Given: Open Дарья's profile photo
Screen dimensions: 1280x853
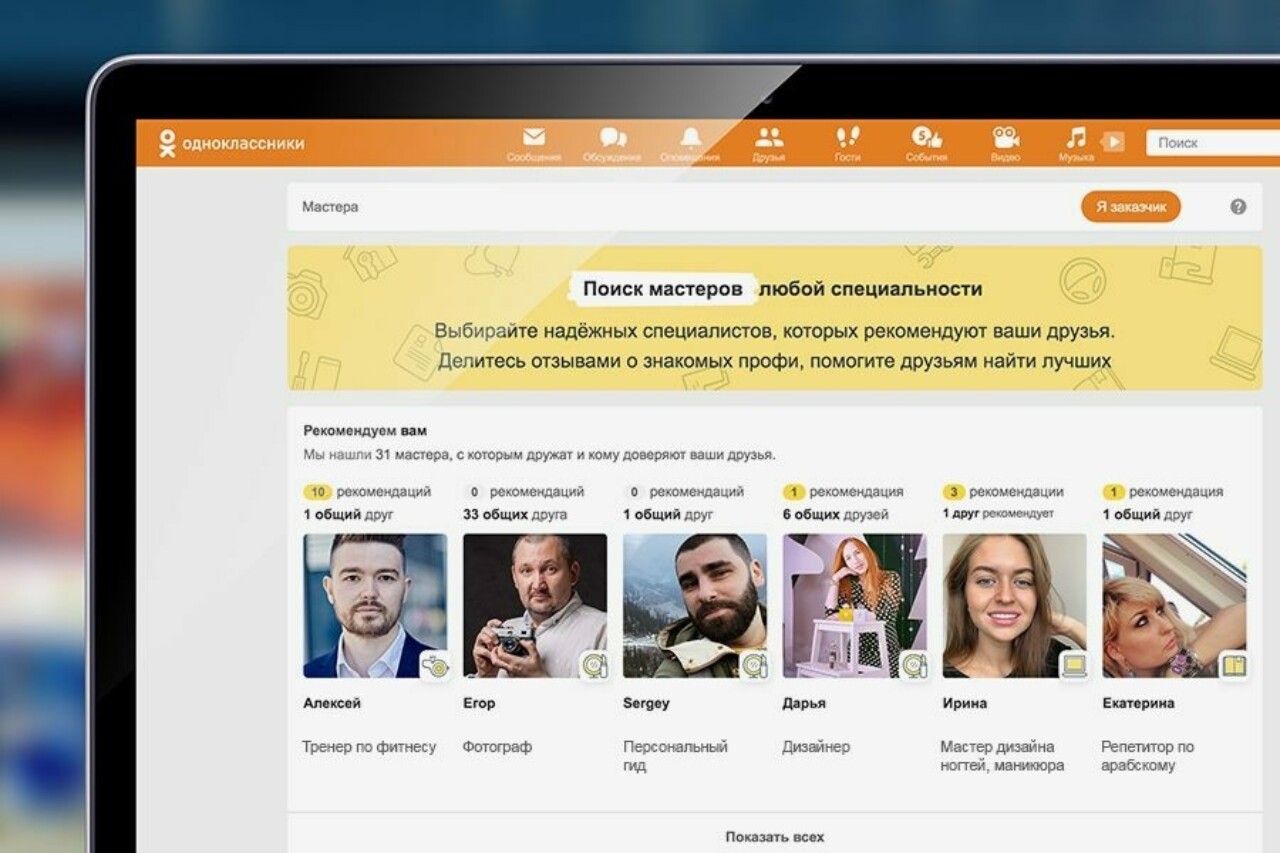Looking at the screenshot, I should pyautogui.click(x=855, y=605).
